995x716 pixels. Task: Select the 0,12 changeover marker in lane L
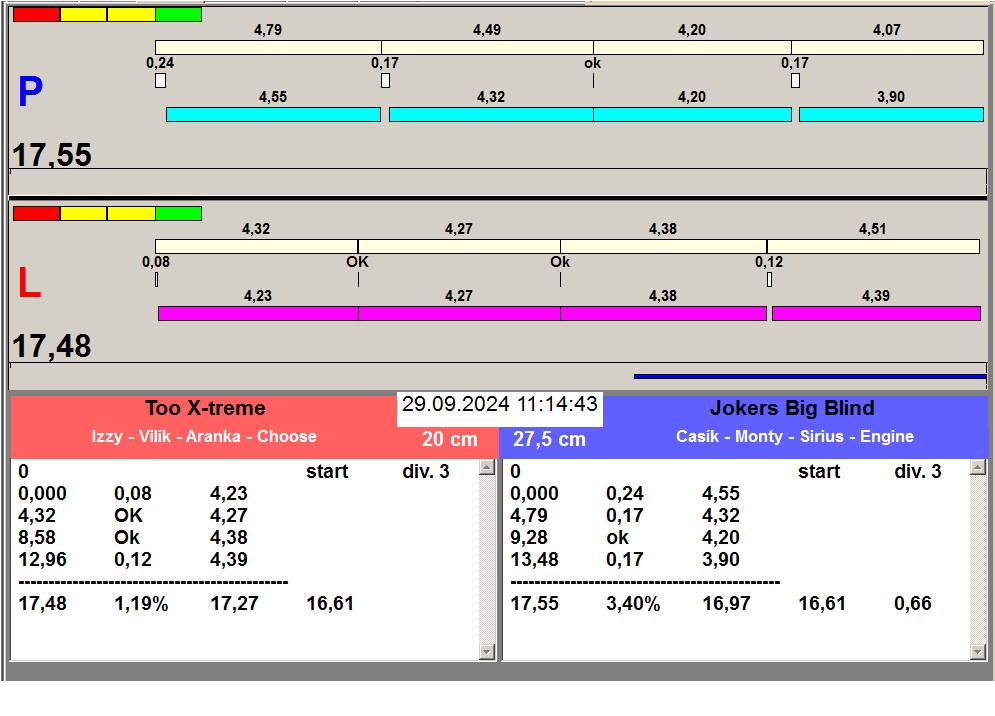pyautogui.click(x=769, y=280)
